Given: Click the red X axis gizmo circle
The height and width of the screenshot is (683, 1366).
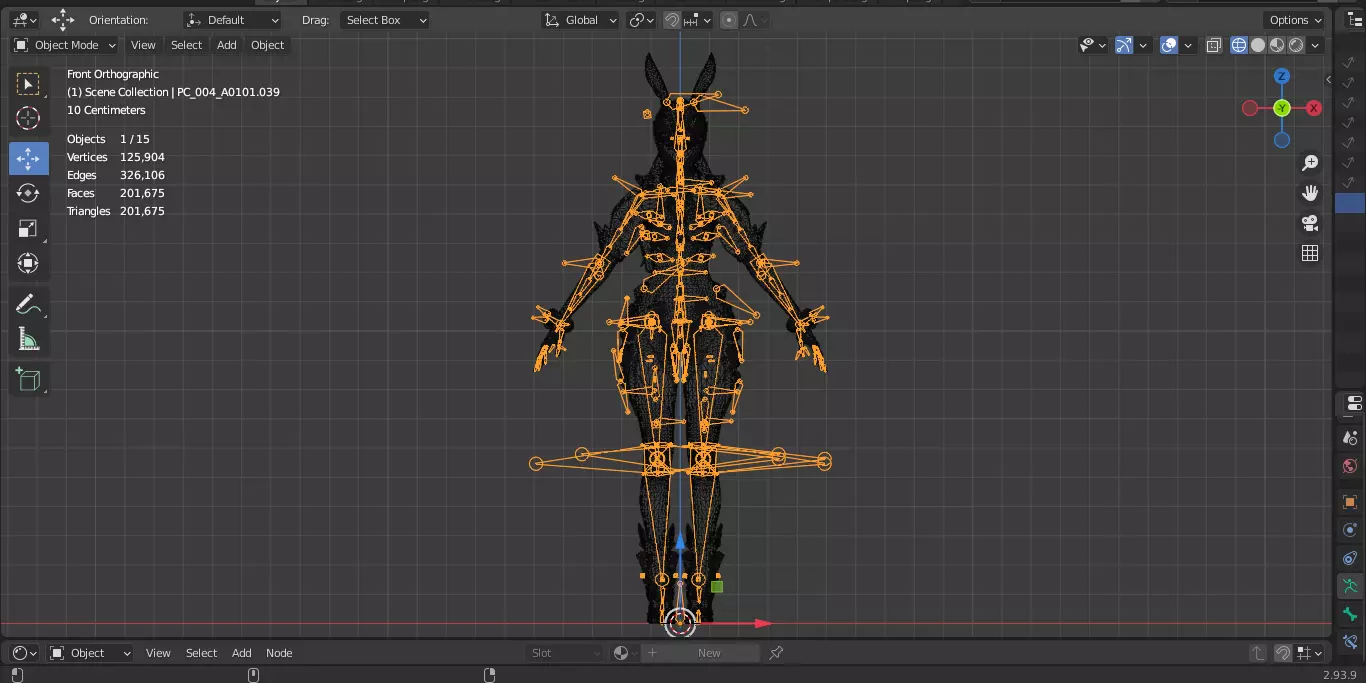Looking at the screenshot, I should pyautogui.click(x=1314, y=108).
